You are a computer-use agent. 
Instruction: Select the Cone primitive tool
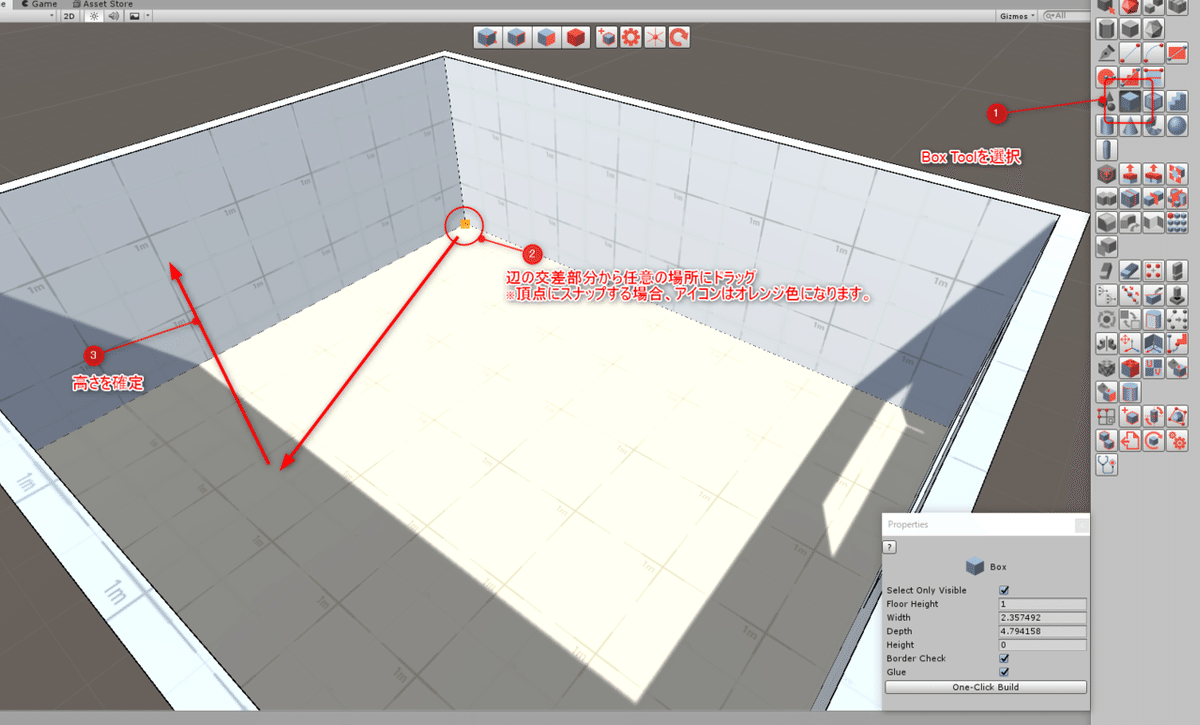click(x=1131, y=126)
